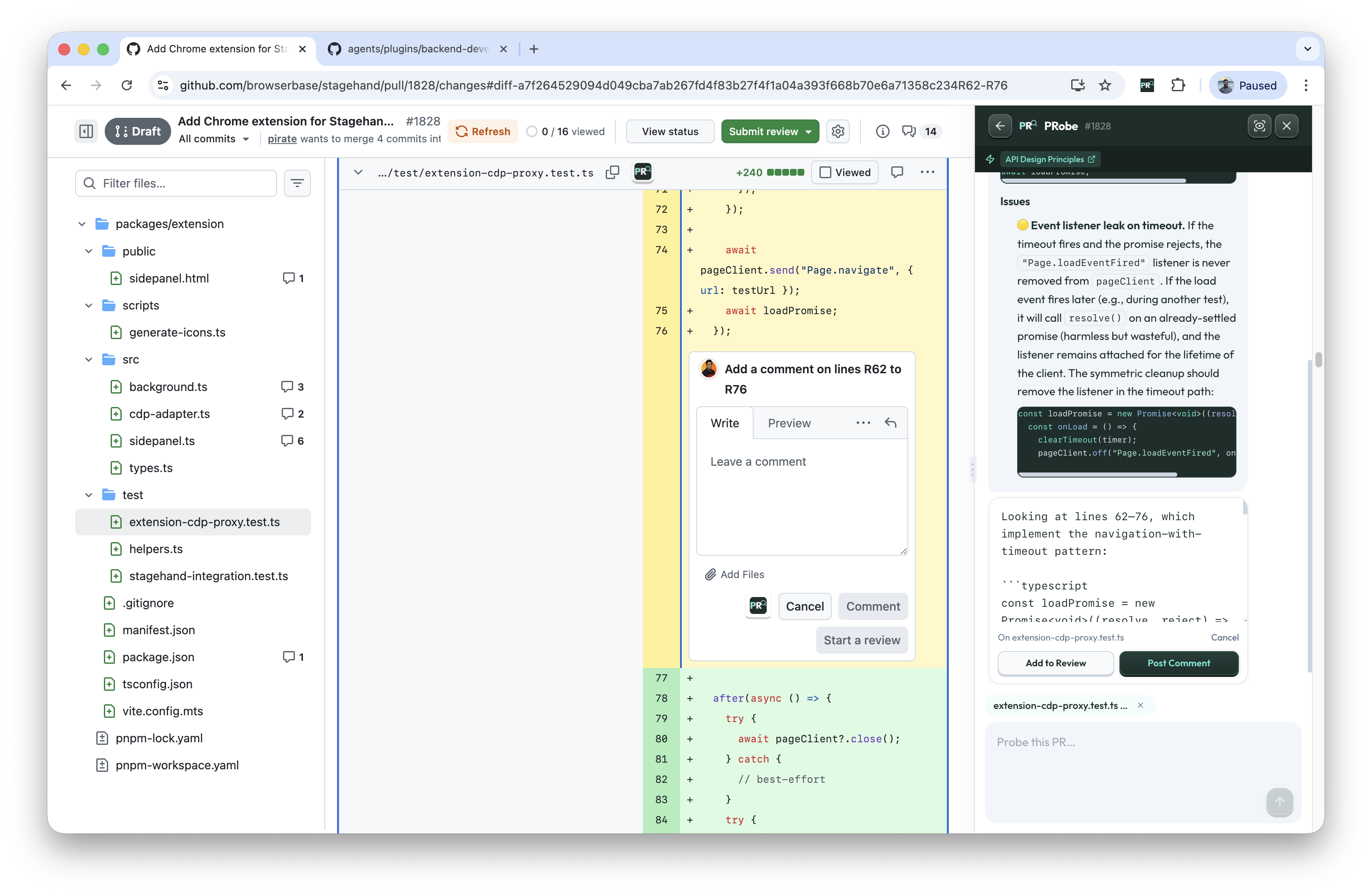Viewport: 1372px width, 896px height.
Task: Open Submit review dropdown
Action: click(x=809, y=131)
